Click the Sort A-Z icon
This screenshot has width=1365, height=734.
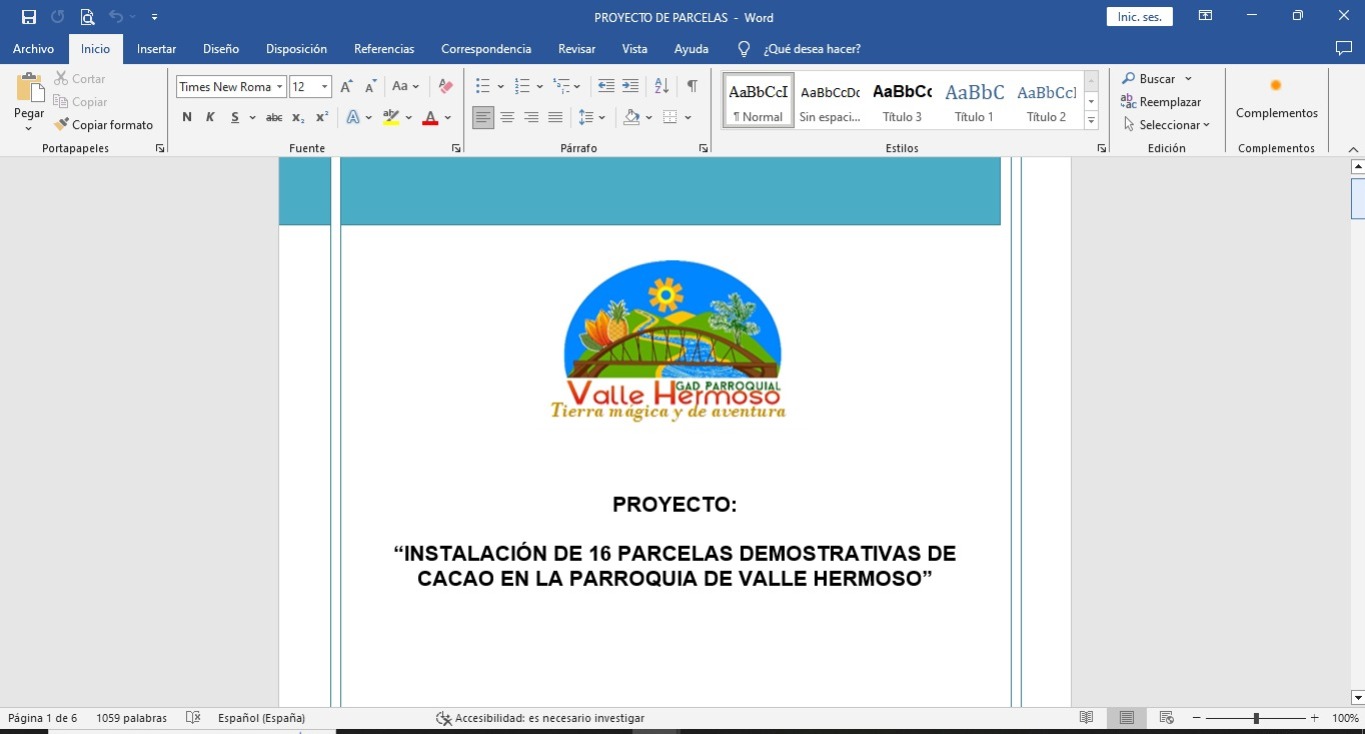[662, 87]
